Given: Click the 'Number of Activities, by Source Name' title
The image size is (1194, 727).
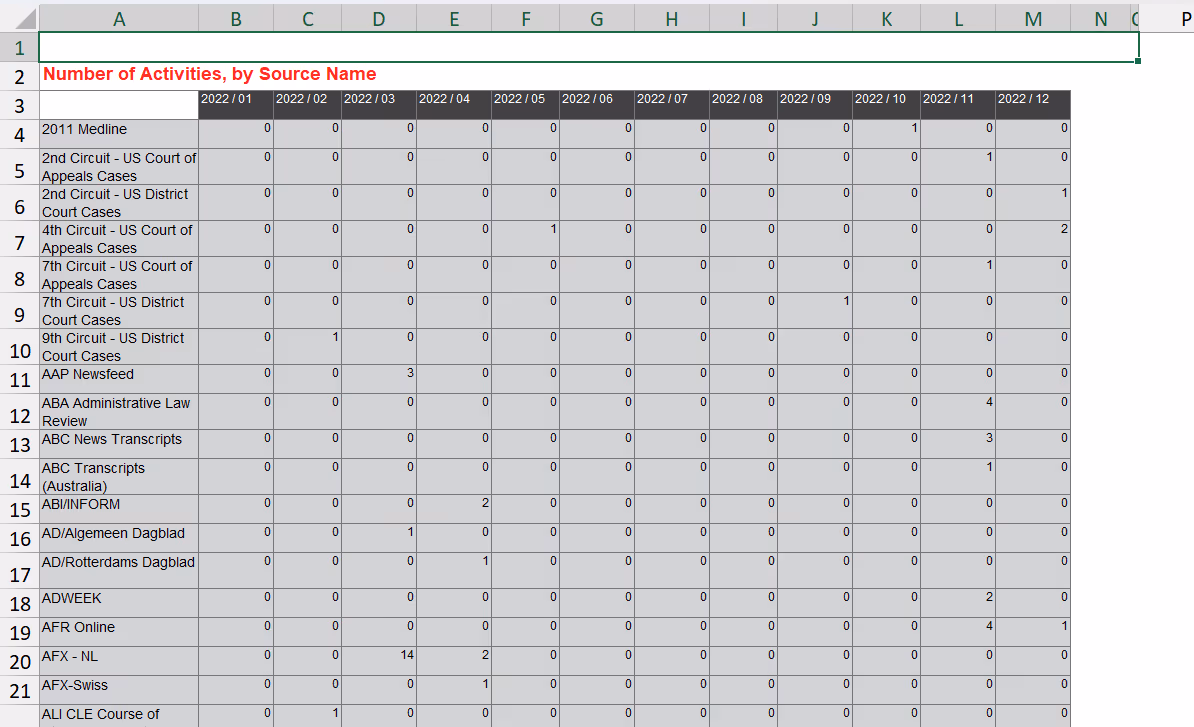Looking at the screenshot, I should click(209, 74).
